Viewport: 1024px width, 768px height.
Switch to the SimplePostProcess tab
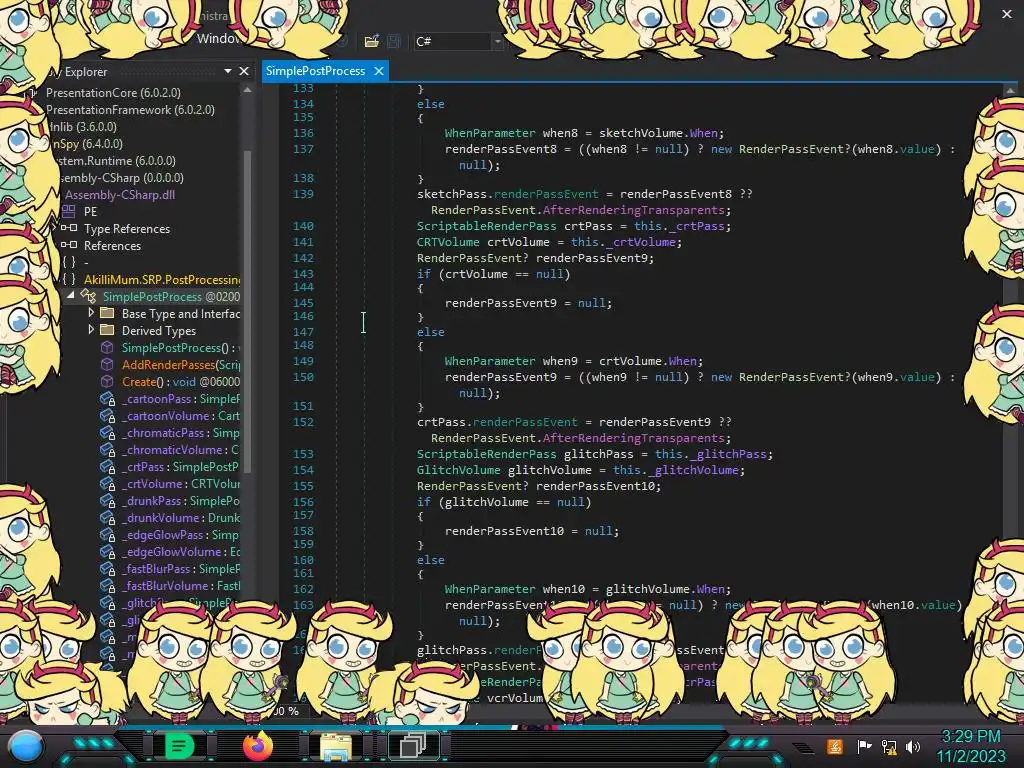coord(315,71)
